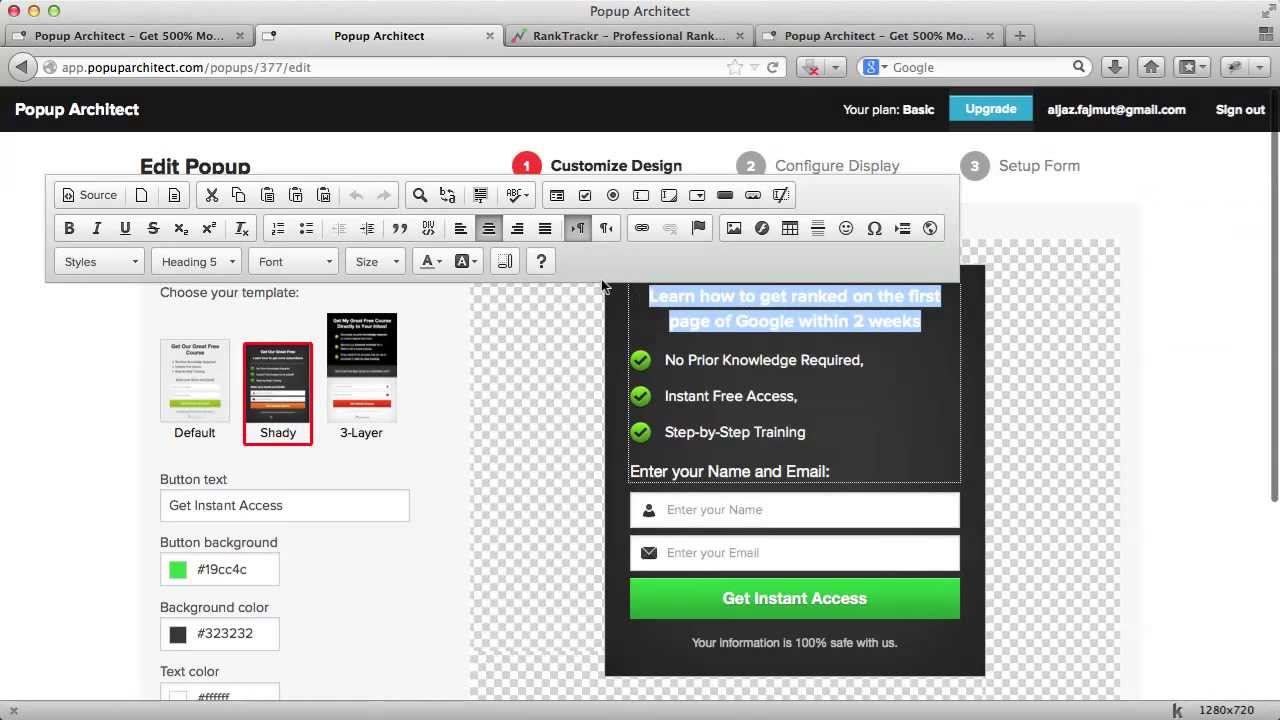The image size is (1280, 720).
Task: Insert a radio button form field
Action: 613,195
